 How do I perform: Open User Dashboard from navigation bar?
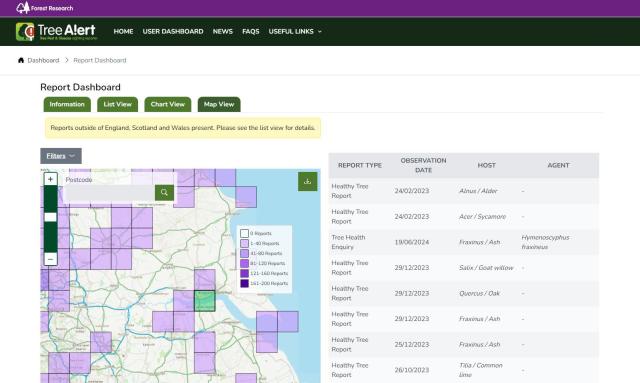pos(173,31)
